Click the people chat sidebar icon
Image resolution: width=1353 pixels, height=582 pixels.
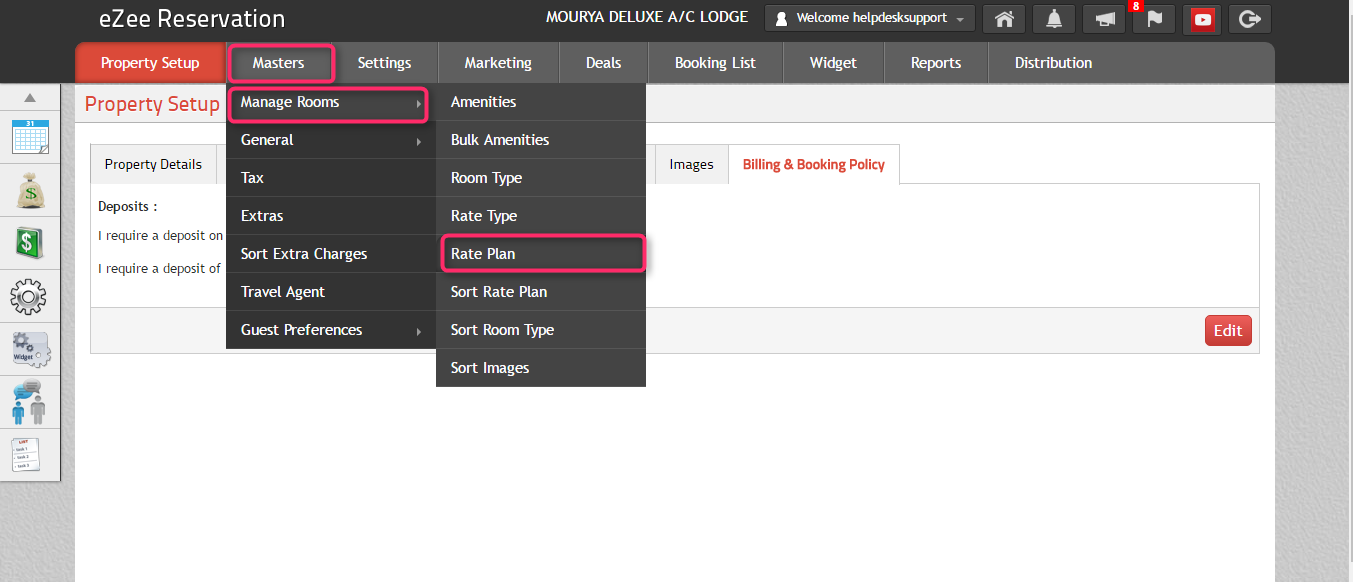(30, 401)
